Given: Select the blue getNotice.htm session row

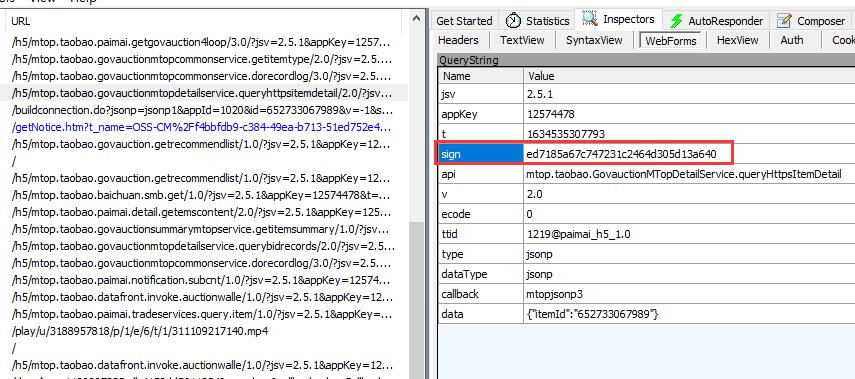Looking at the screenshot, I should click(x=204, y=127).
